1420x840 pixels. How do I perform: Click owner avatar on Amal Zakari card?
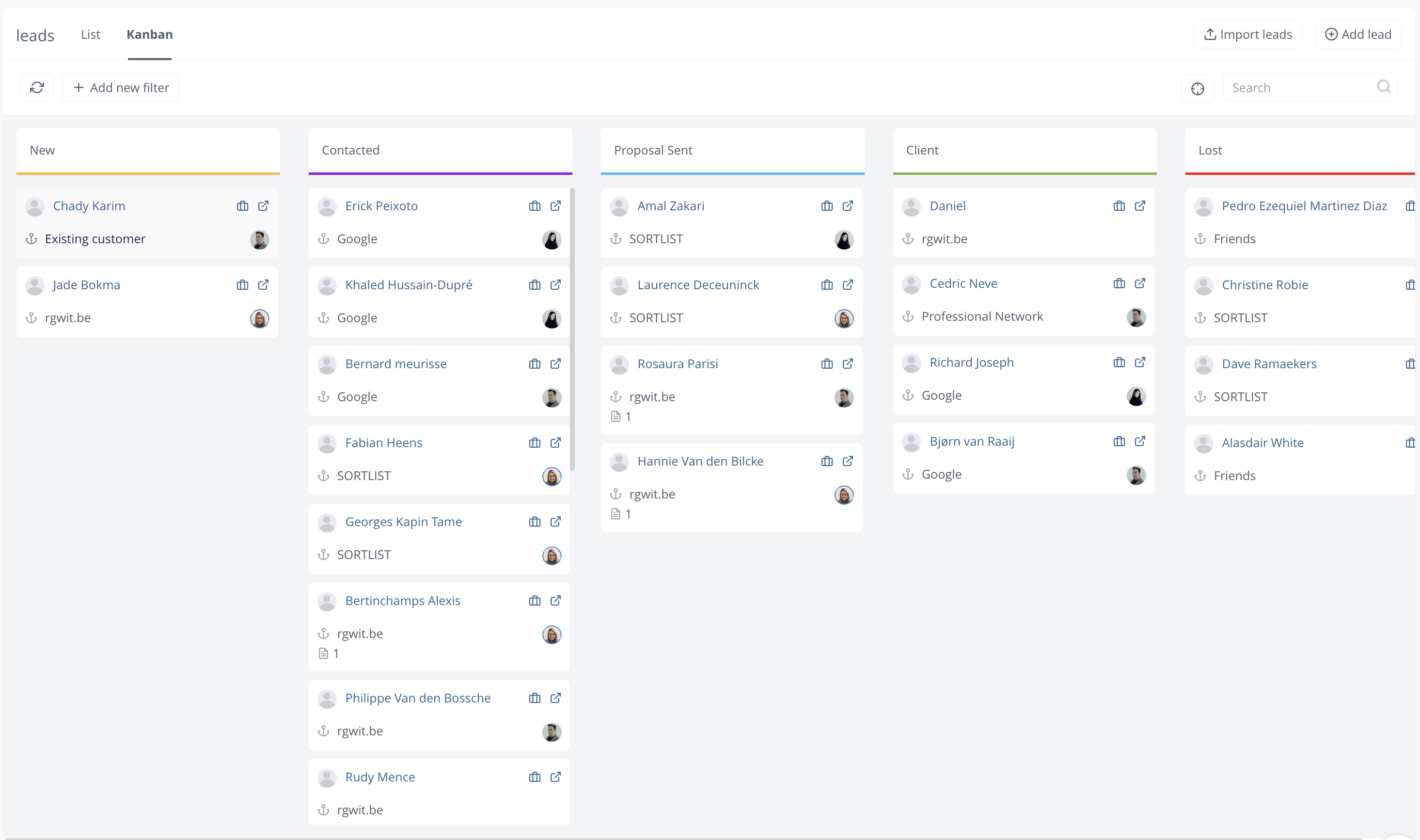(844, 239)
